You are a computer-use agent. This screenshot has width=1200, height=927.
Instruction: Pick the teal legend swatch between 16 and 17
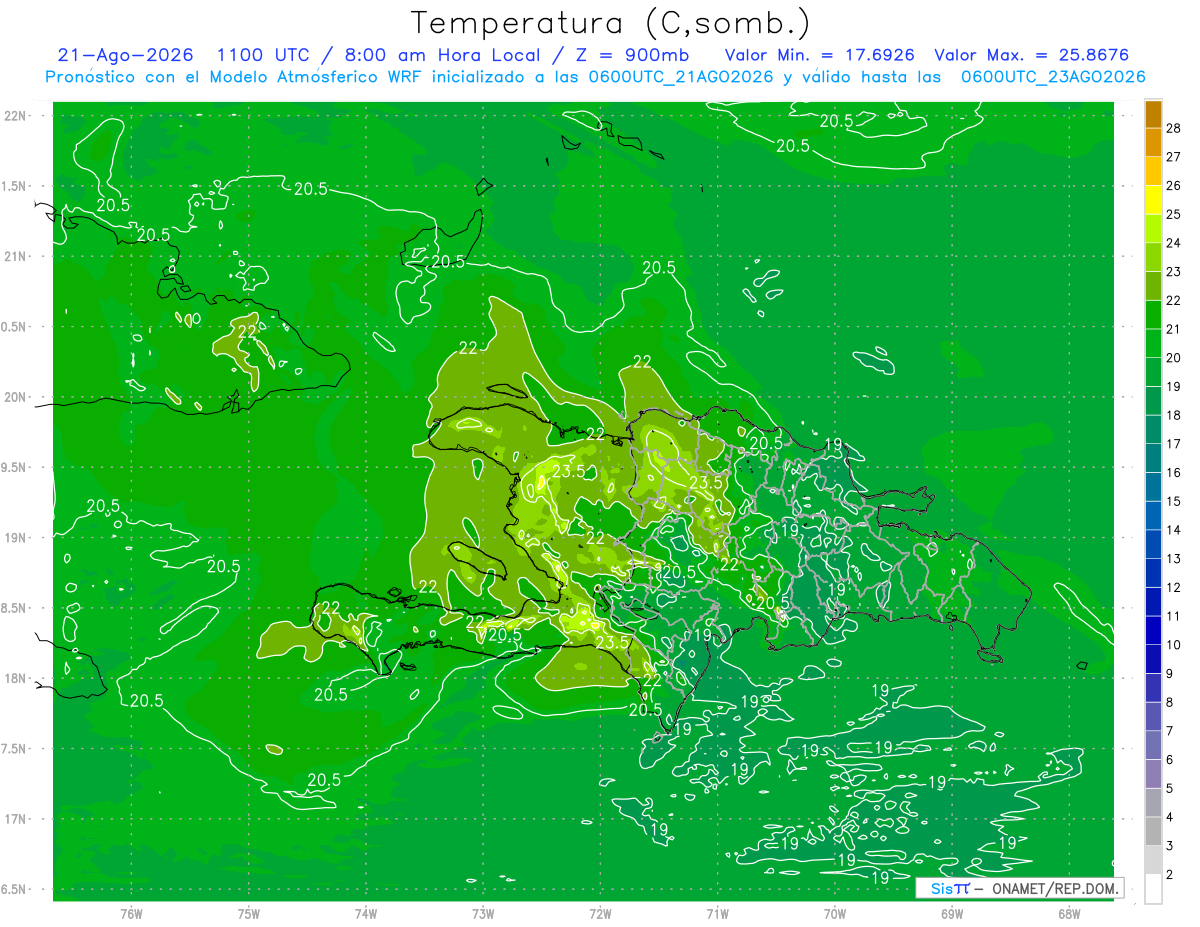click(x=1153, y=459)
